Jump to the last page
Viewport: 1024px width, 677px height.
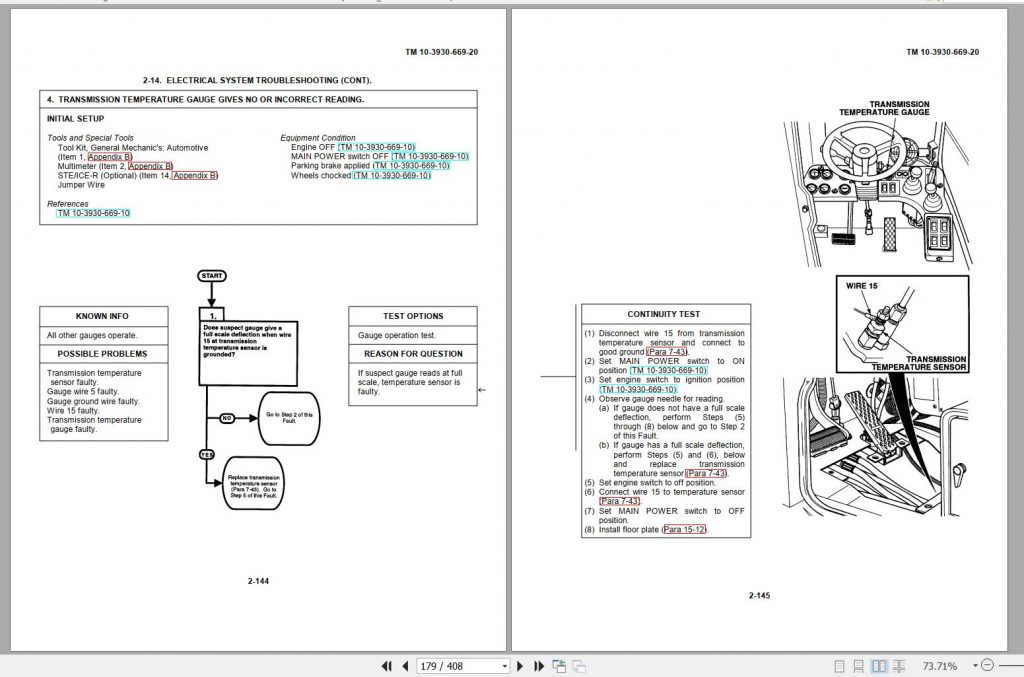pos(539,666)
